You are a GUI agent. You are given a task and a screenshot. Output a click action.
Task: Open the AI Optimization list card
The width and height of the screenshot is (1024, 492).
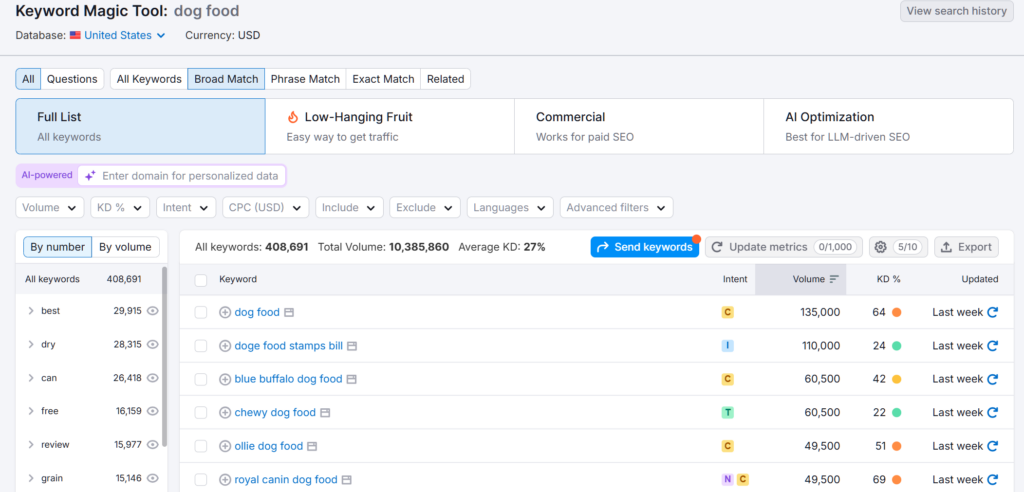[888, 127]
